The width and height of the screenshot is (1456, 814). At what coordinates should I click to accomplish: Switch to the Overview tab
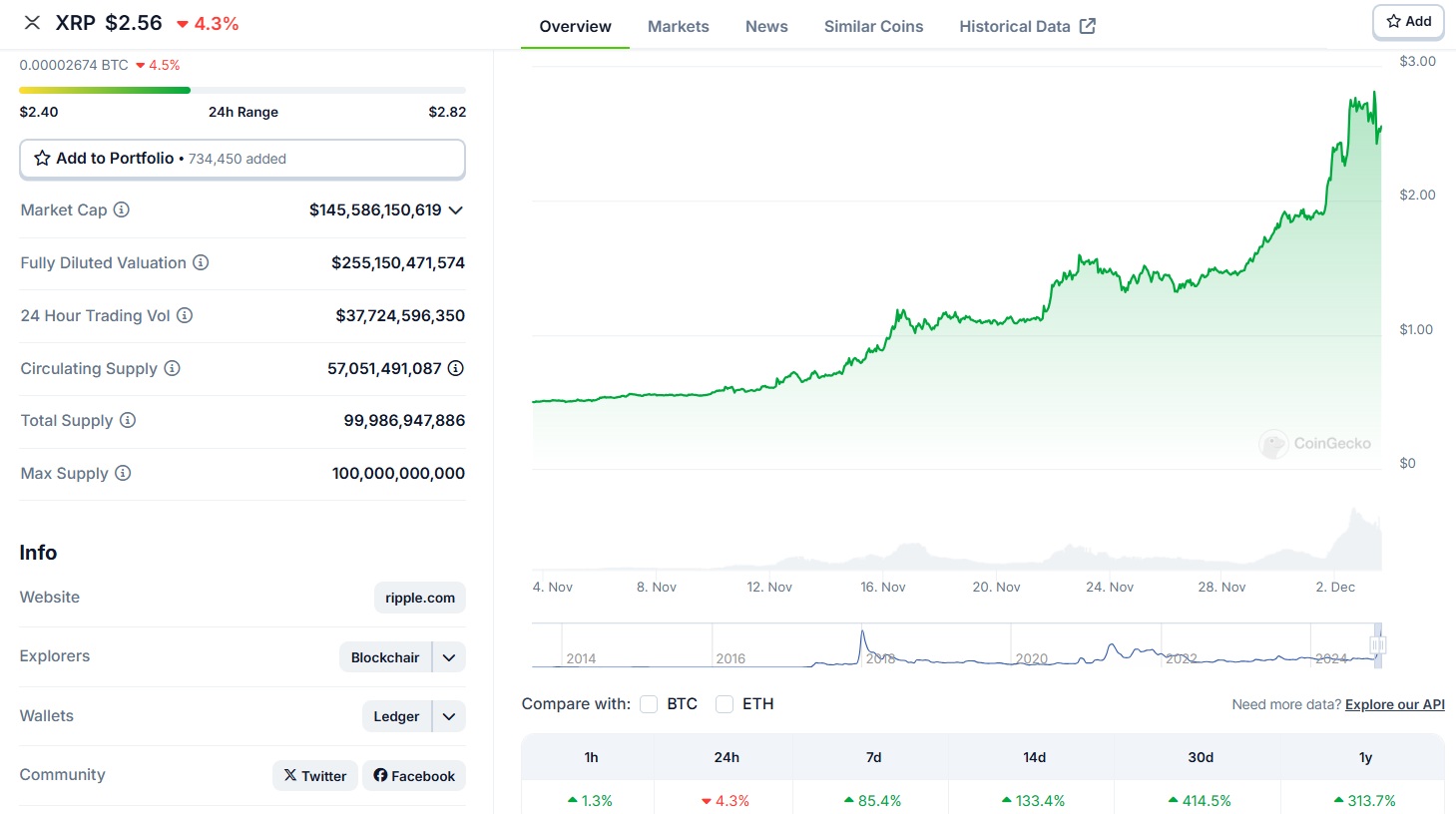(x=575, y=26)
